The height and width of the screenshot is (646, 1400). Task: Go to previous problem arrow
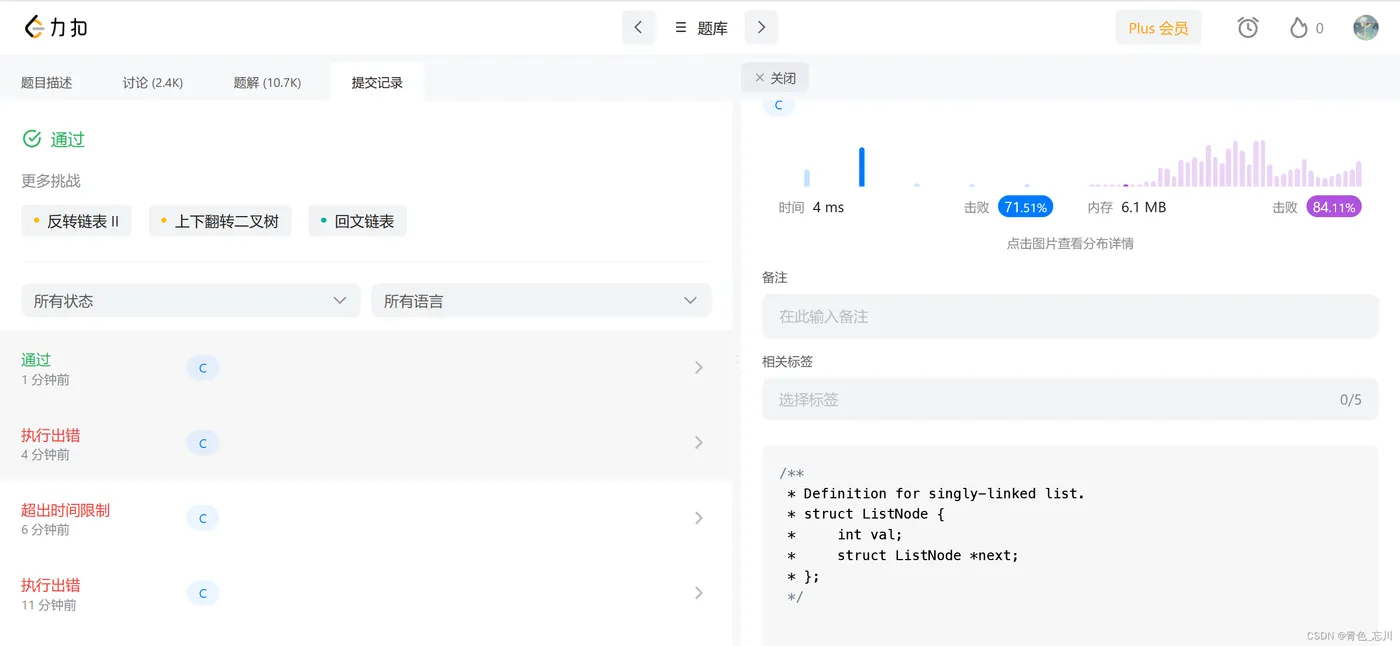638,27
